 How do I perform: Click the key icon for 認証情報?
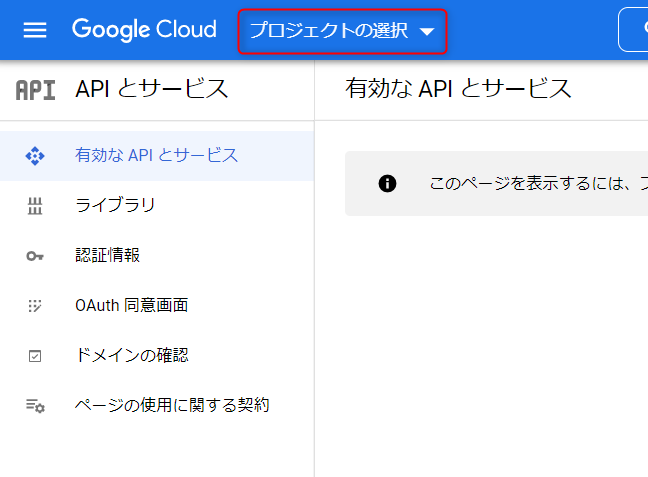[x=35, y=256]
